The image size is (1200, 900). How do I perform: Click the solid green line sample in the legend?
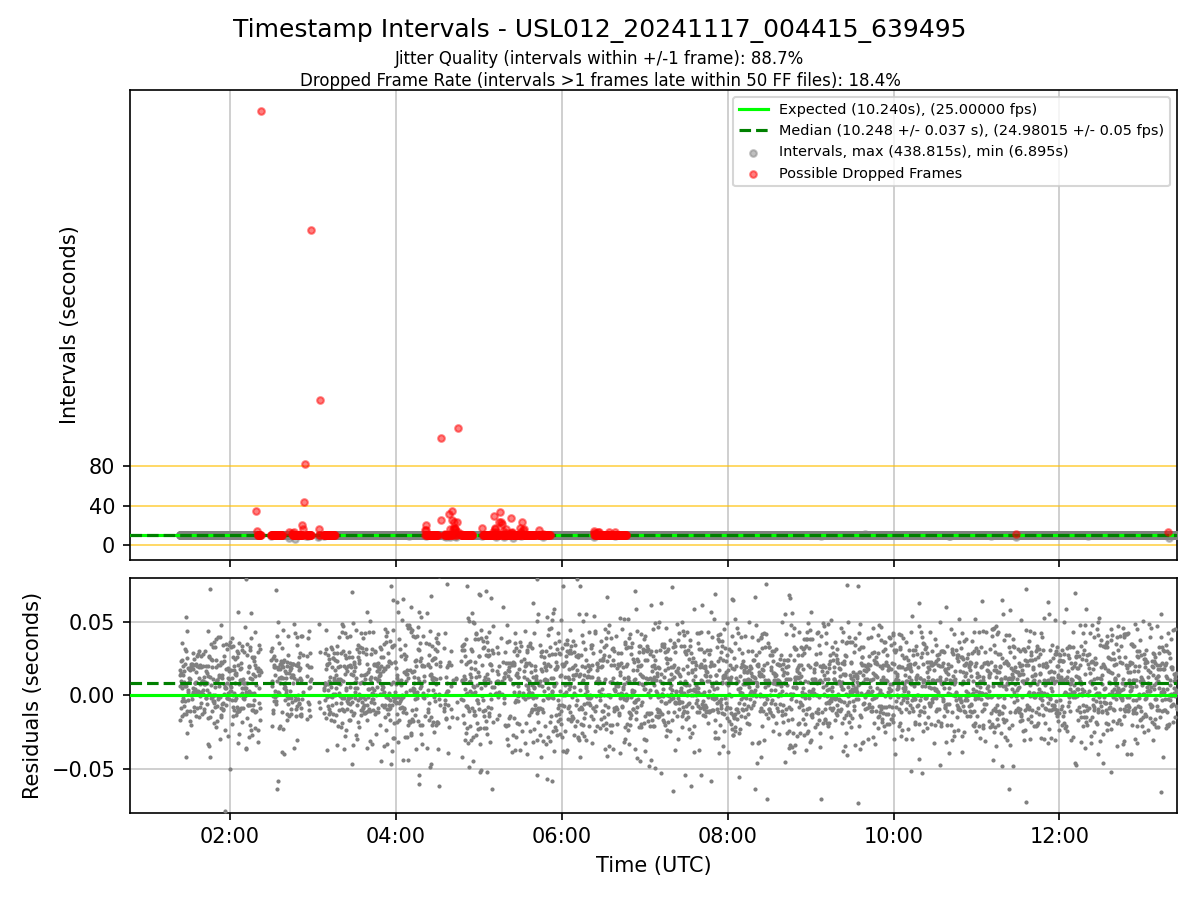(x=754, y=110)
